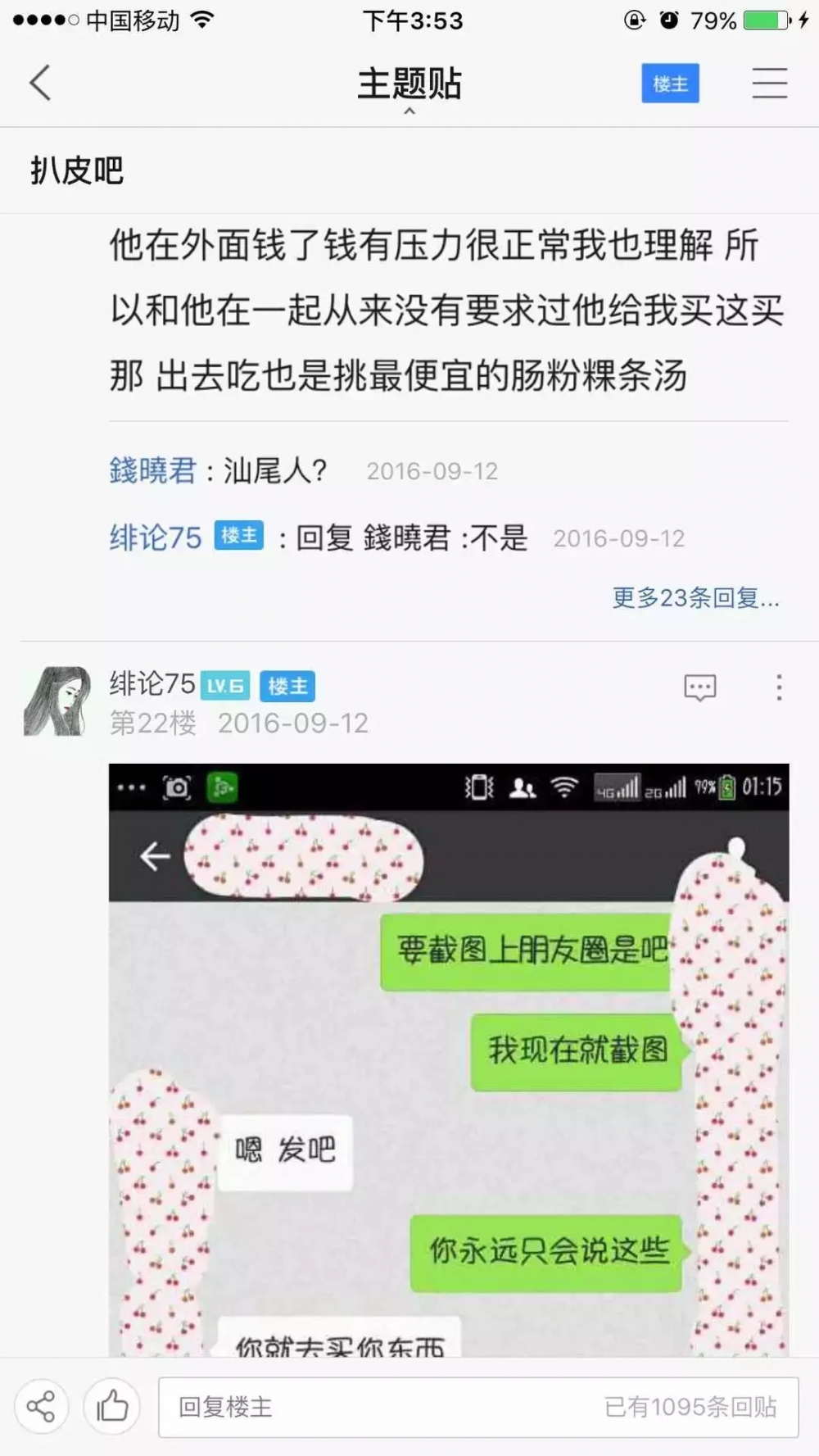Viewport: 819px width, 1456px height.
Task: Expand the 主题贴 title dropdown caret
Action: point(409,111)
